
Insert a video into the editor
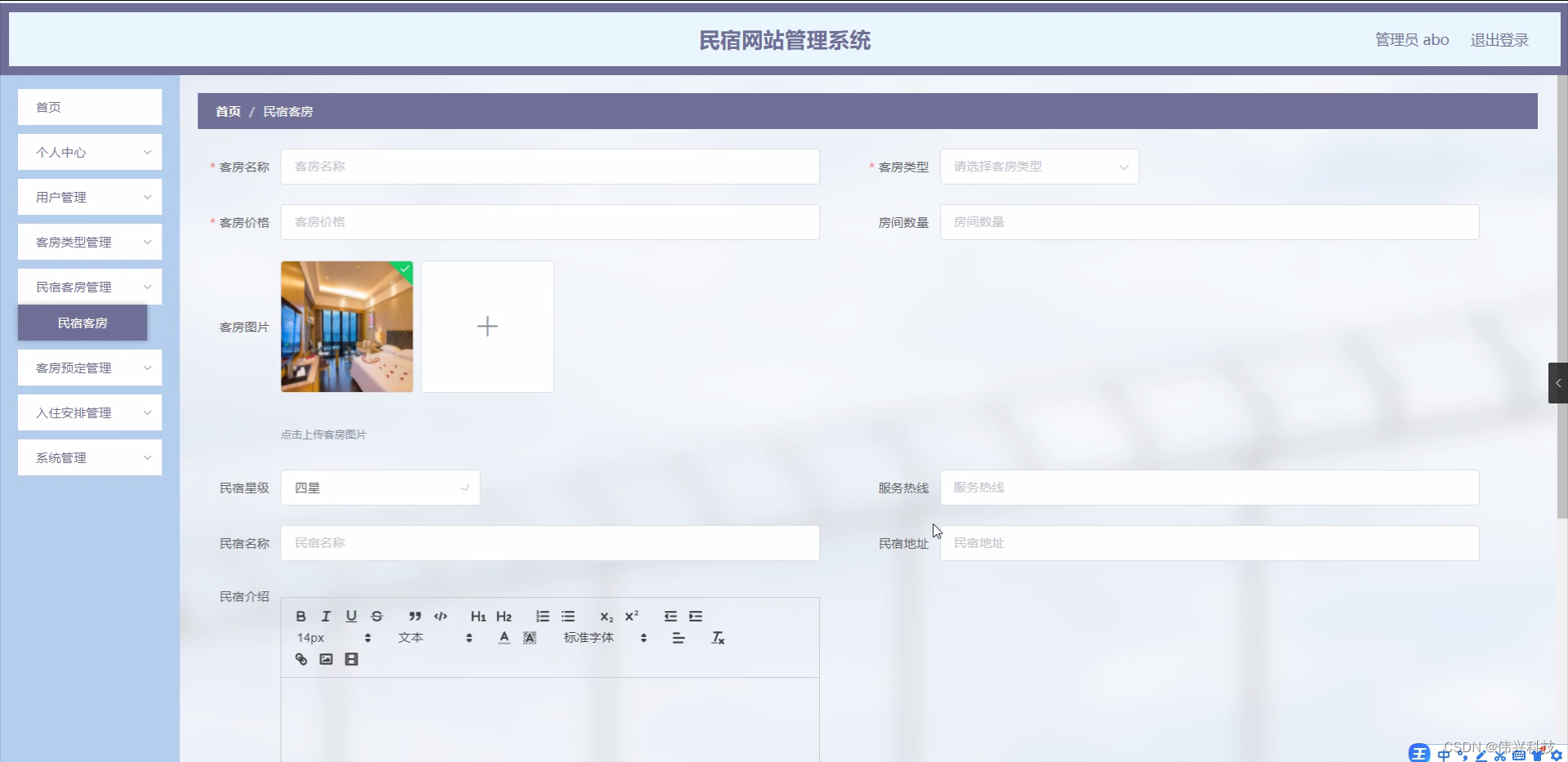350,659
